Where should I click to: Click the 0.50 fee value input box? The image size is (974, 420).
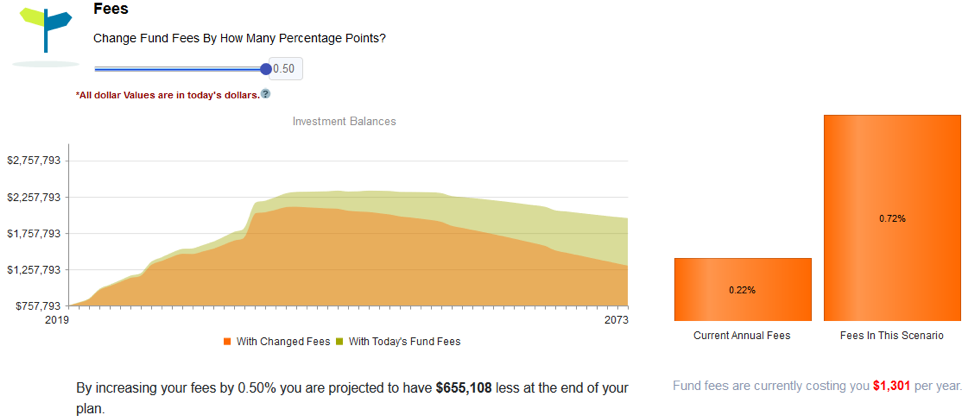click(286, 69)
